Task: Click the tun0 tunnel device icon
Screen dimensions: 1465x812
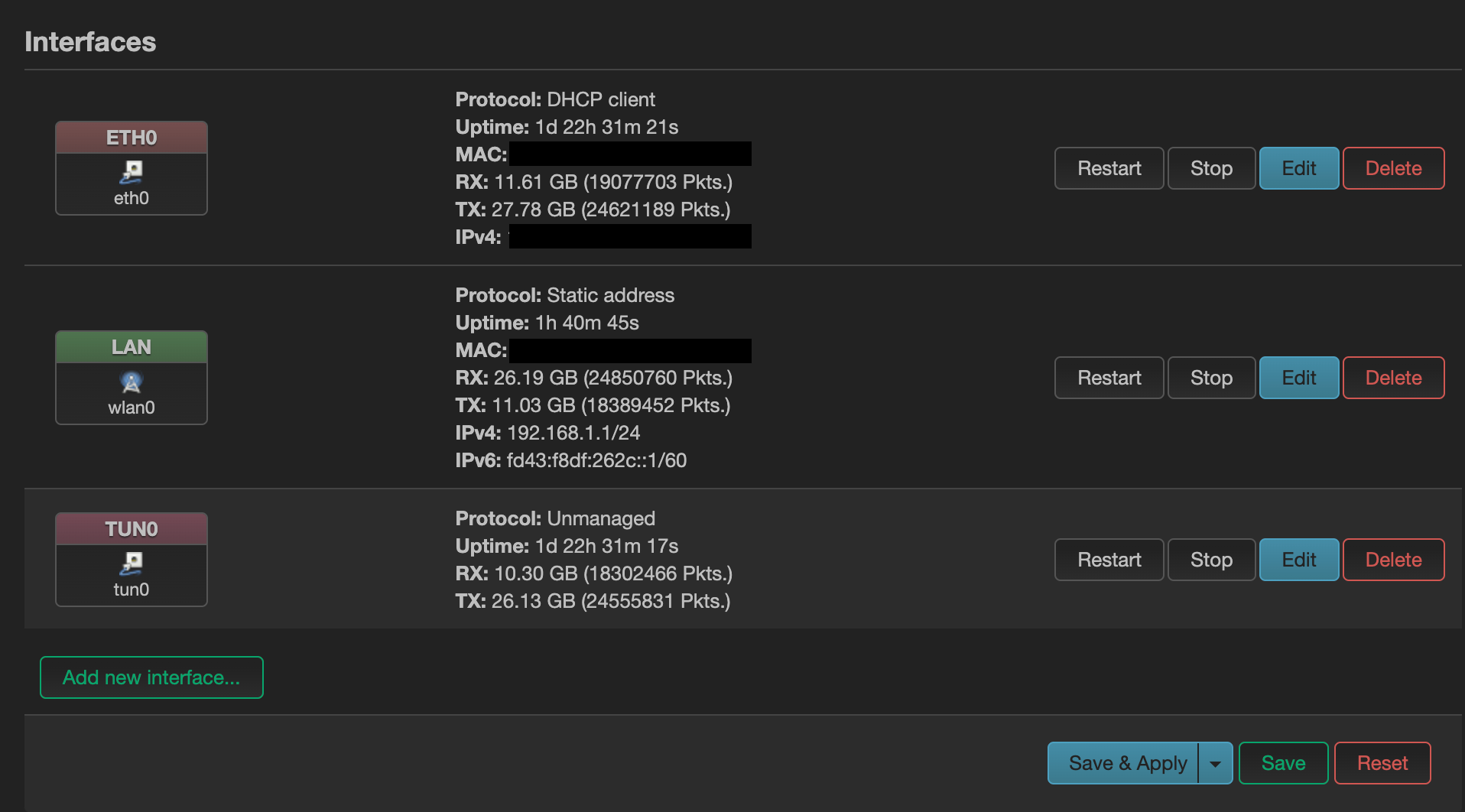Action: tap(132, 564)
